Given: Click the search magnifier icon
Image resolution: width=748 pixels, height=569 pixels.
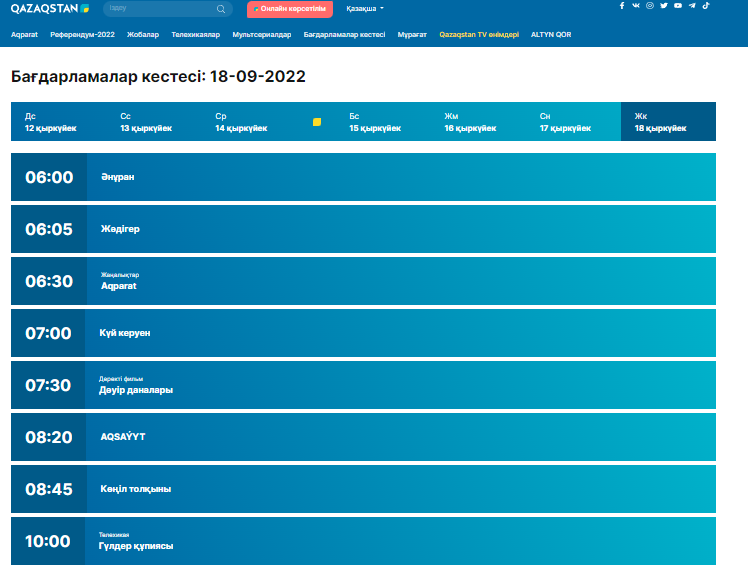Looking at the screenshot, I should [221, 9].
